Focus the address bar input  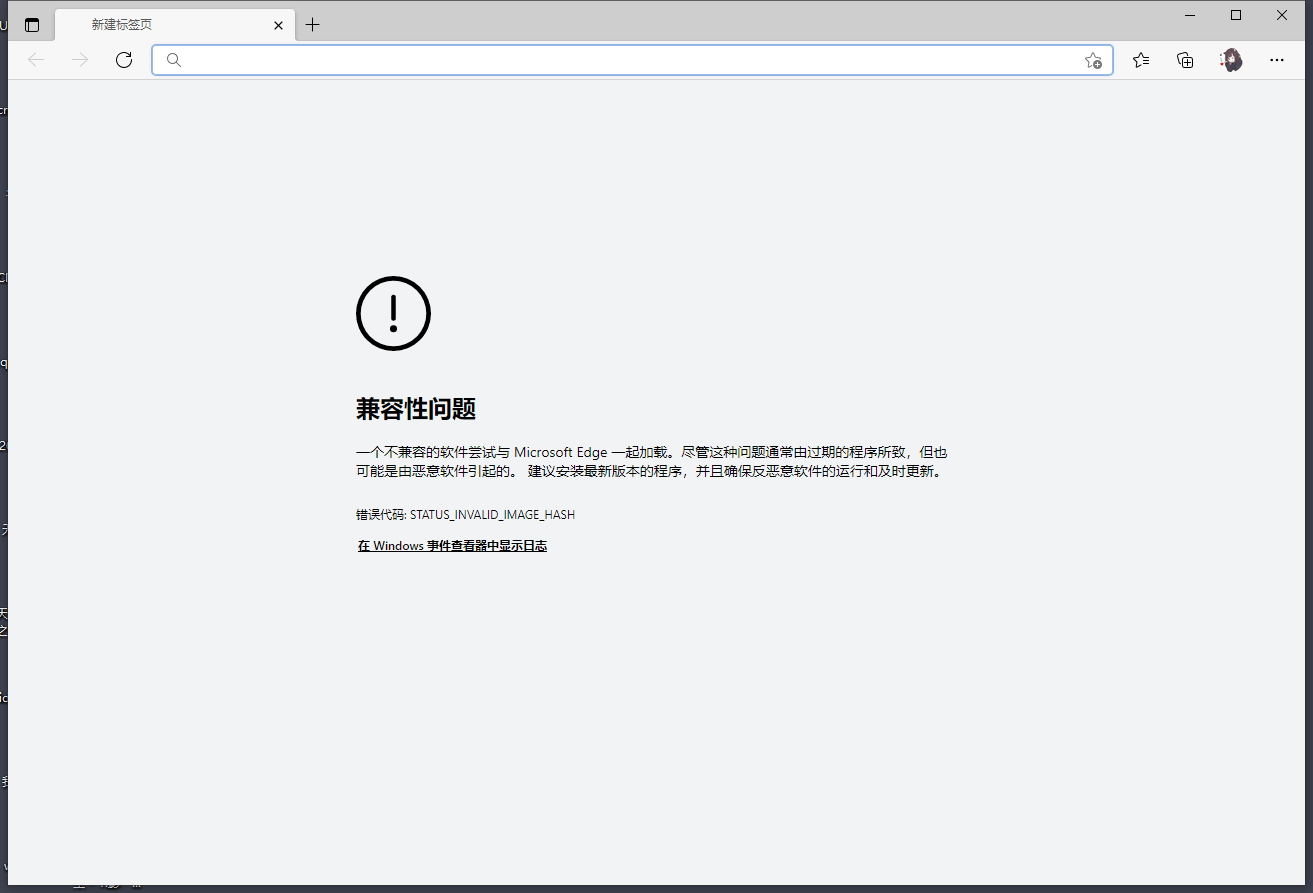(x=632, y=60)
